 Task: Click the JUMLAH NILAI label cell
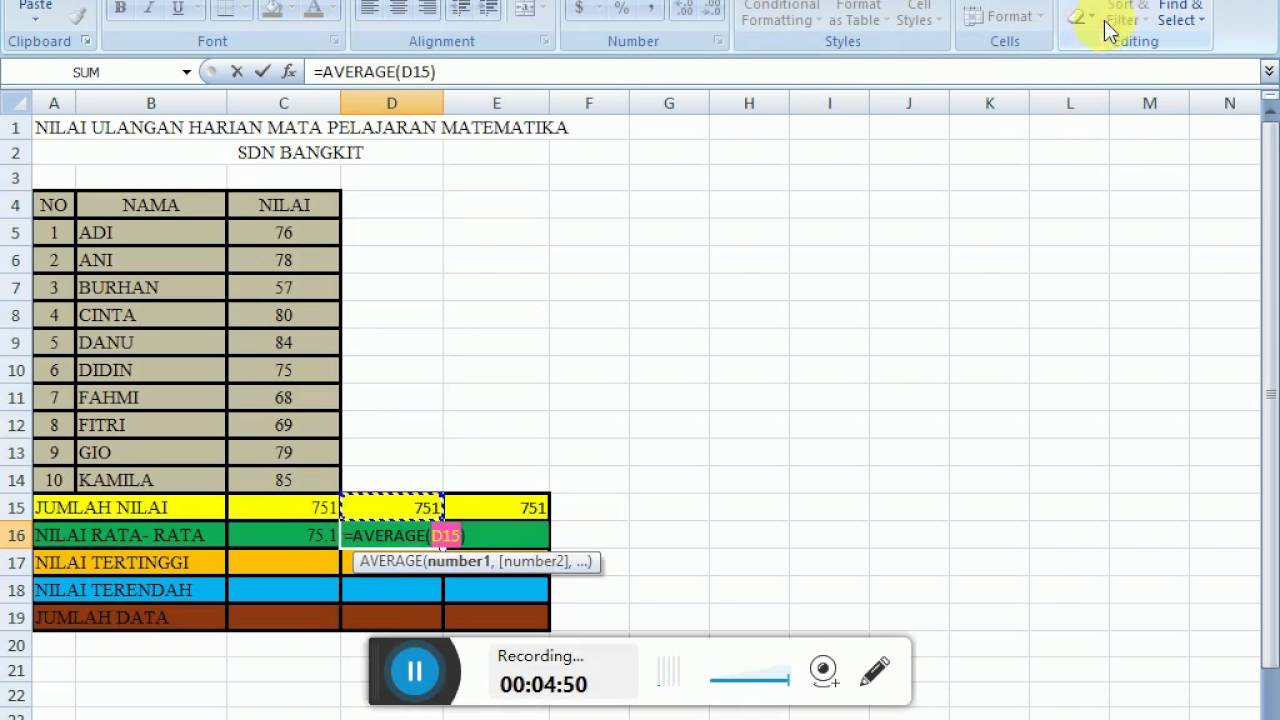[130, 508]
